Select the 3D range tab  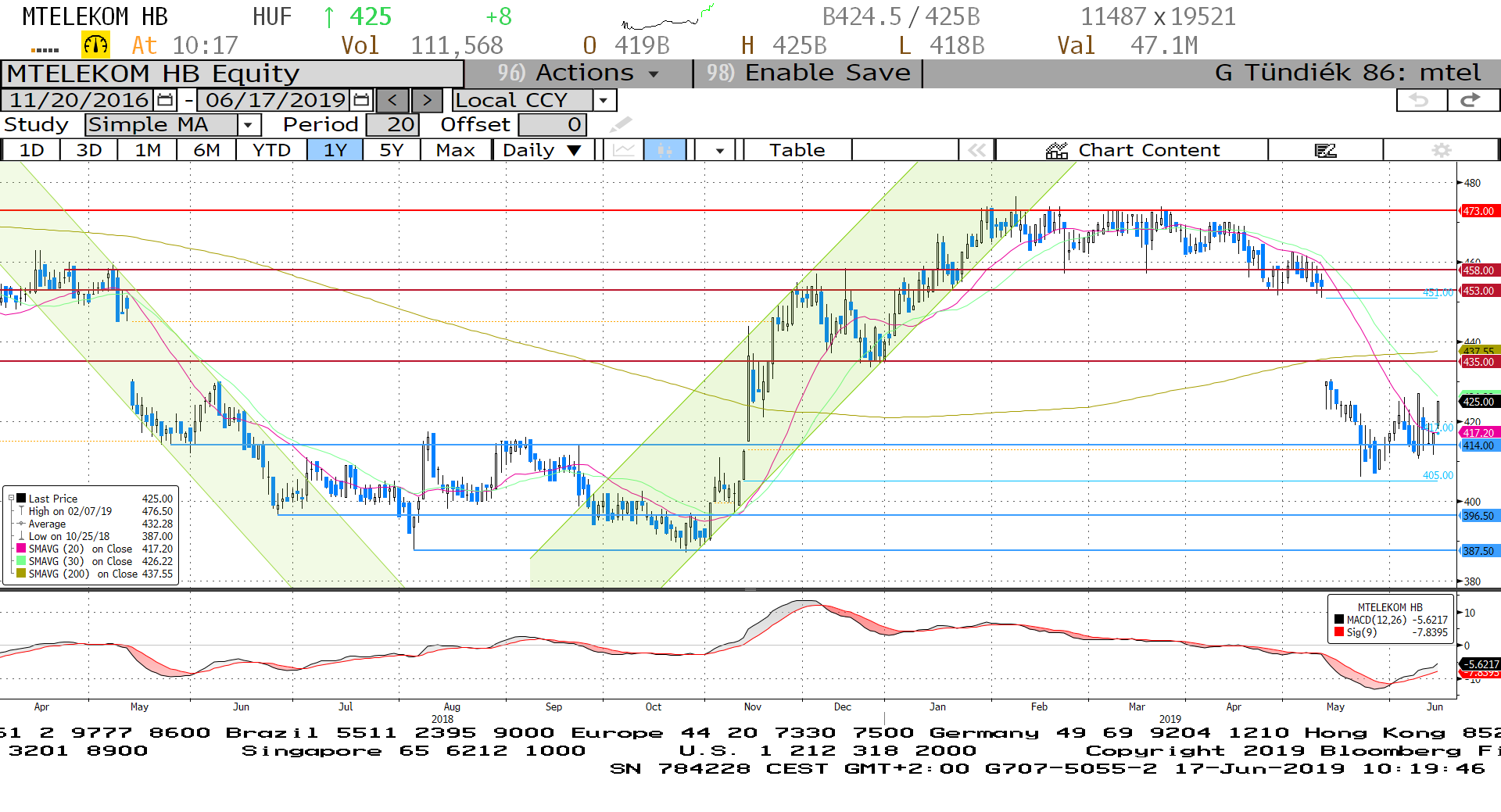click(x=89, y=150)
